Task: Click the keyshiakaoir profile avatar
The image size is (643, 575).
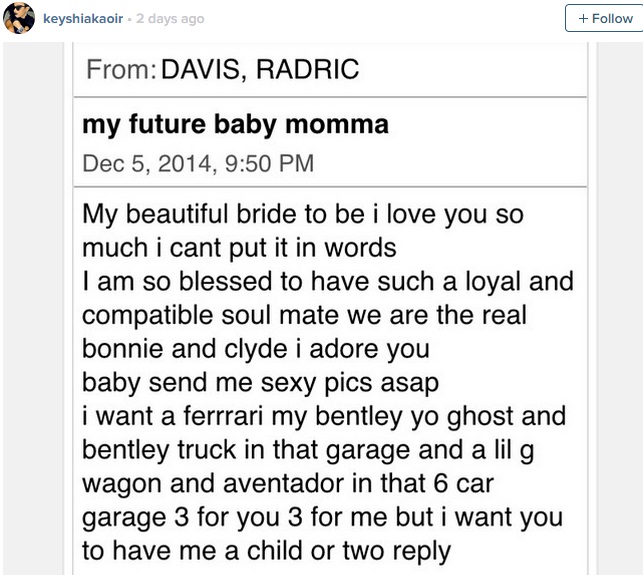Action: click(x=19, y=18)
